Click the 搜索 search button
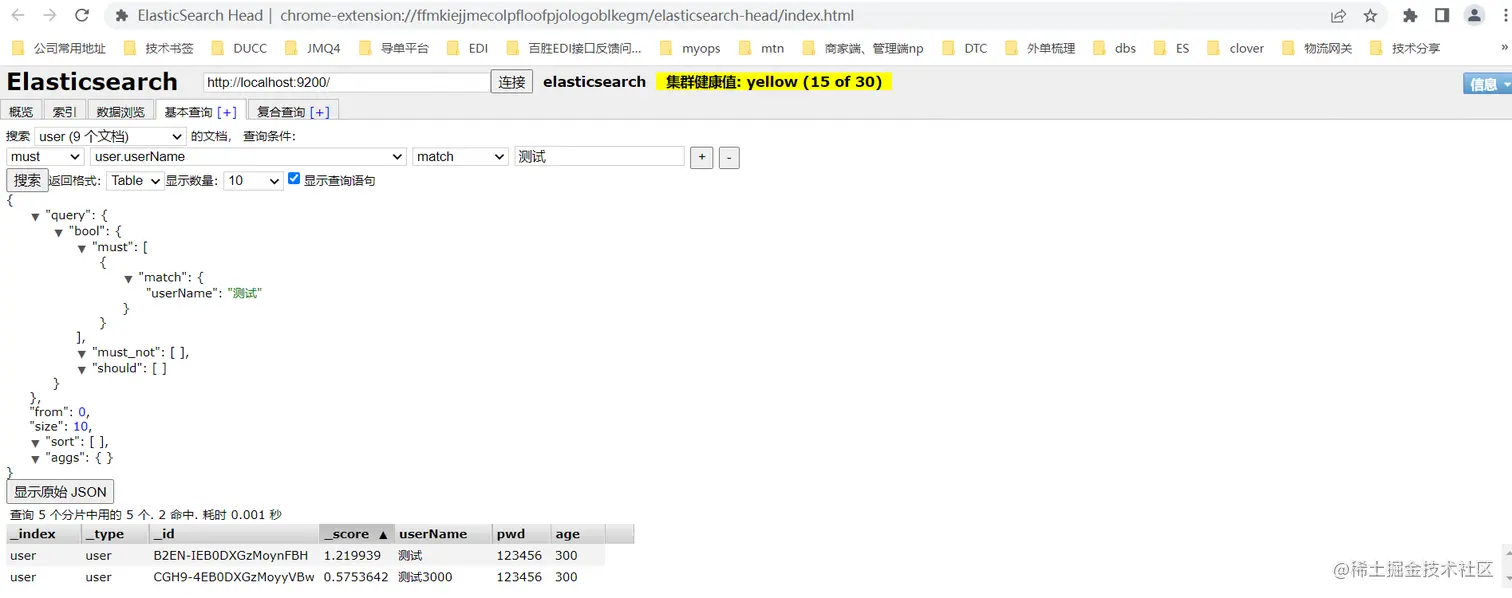 (x=27, y=180)
